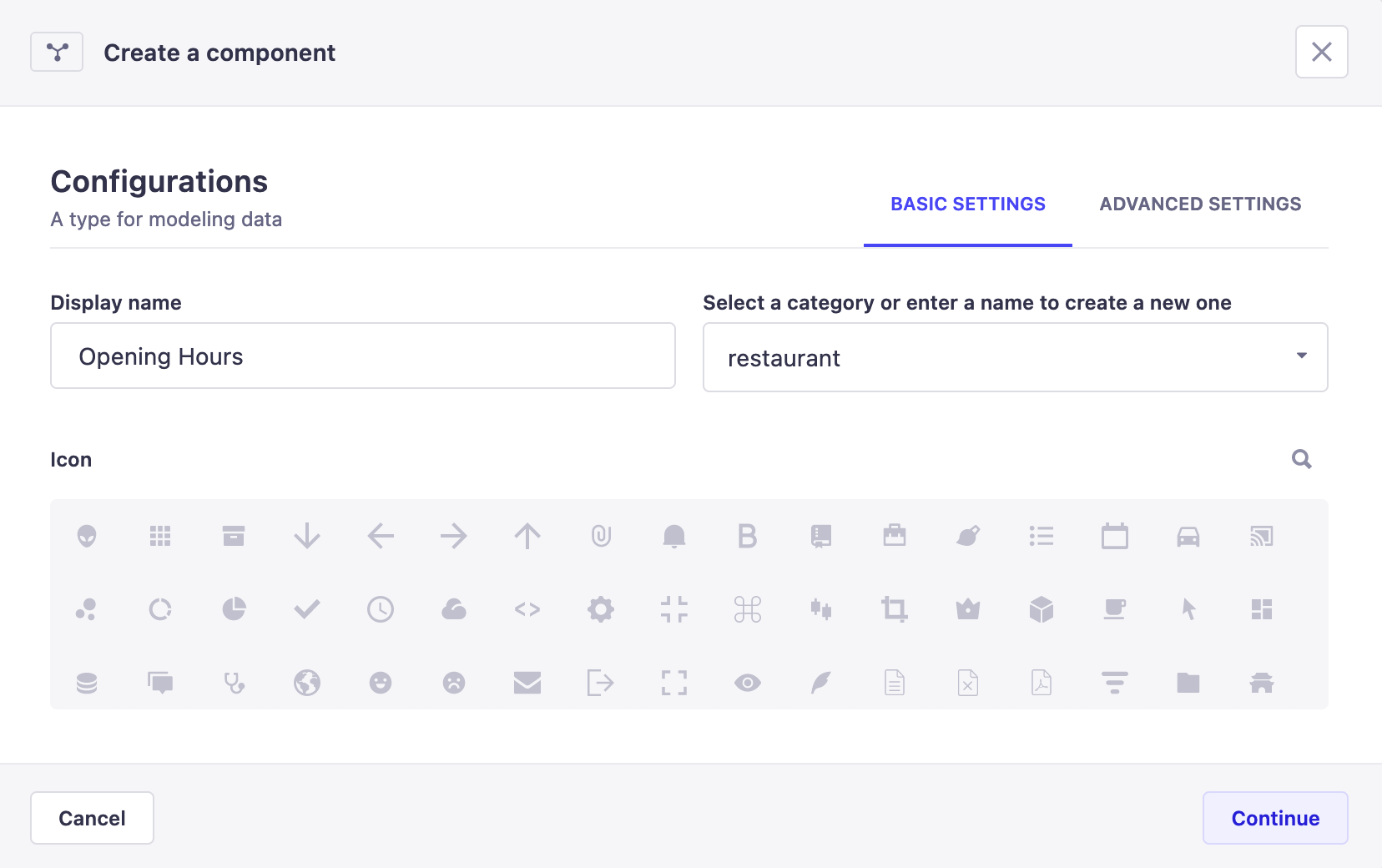Choose the envelope icon
The width and height of the screenshot is (1382, 868).
pyautogui.click(x=527, y=682)
